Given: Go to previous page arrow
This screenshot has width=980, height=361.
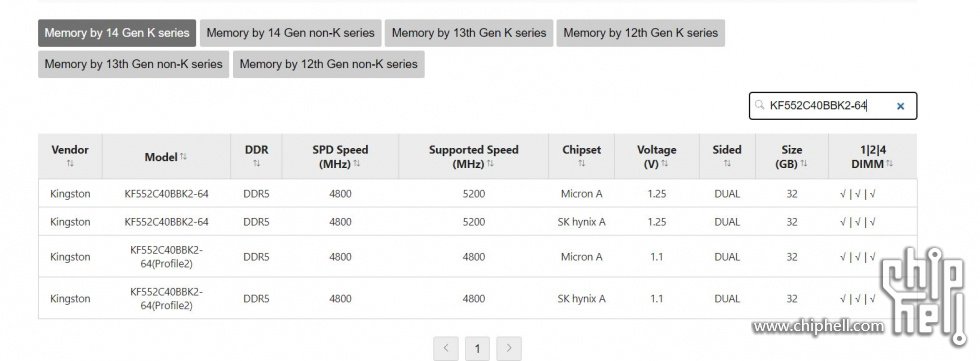Looking at the screenshot, I should pyautogui.click(x=446, y=349).
